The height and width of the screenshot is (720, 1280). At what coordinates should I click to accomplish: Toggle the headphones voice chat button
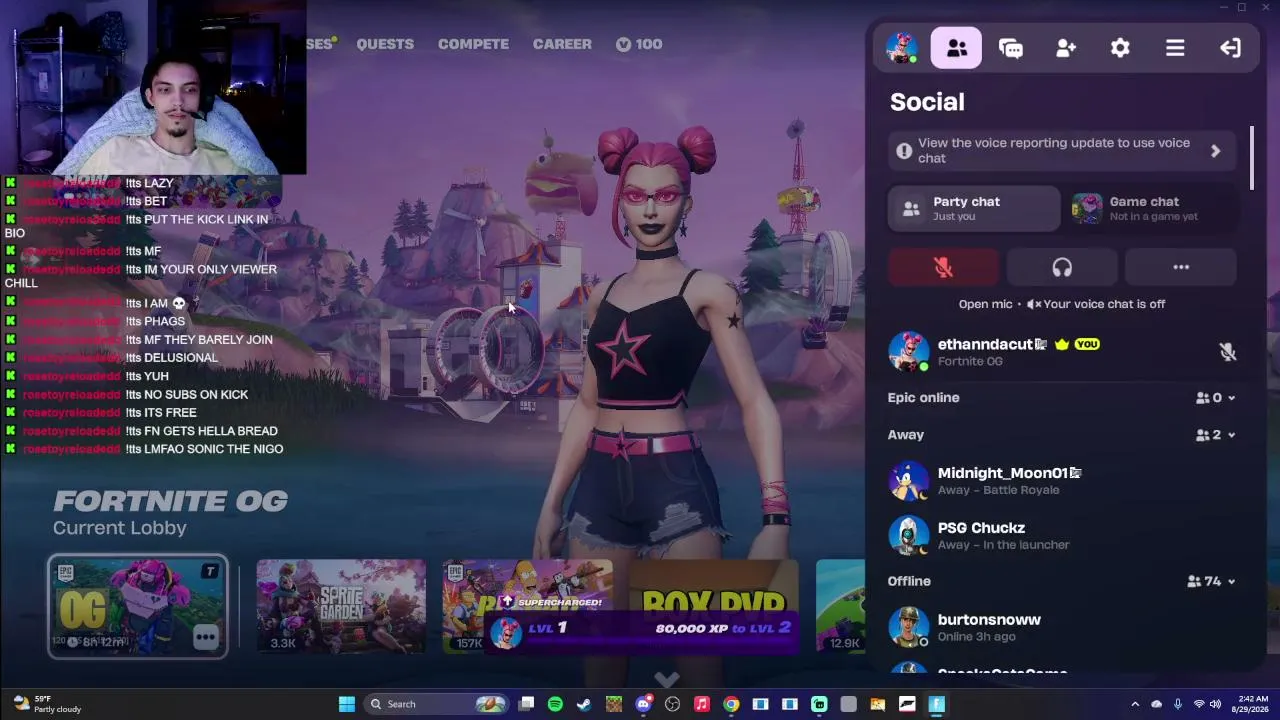[x=1062, y=267]
